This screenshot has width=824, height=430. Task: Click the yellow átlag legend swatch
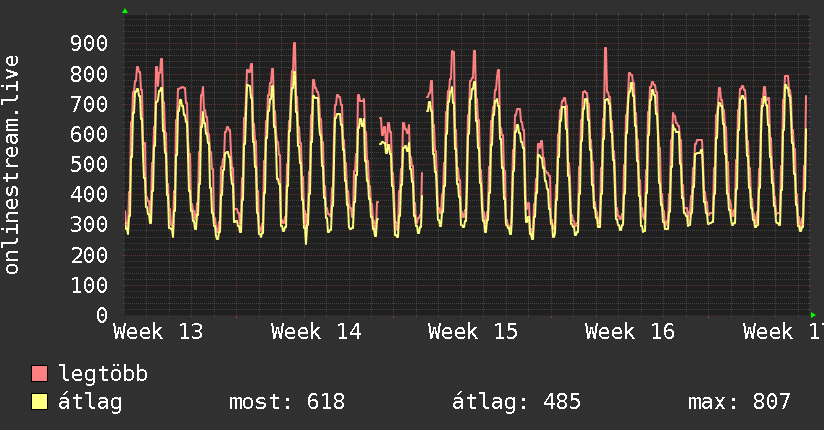tap(40, 402)
